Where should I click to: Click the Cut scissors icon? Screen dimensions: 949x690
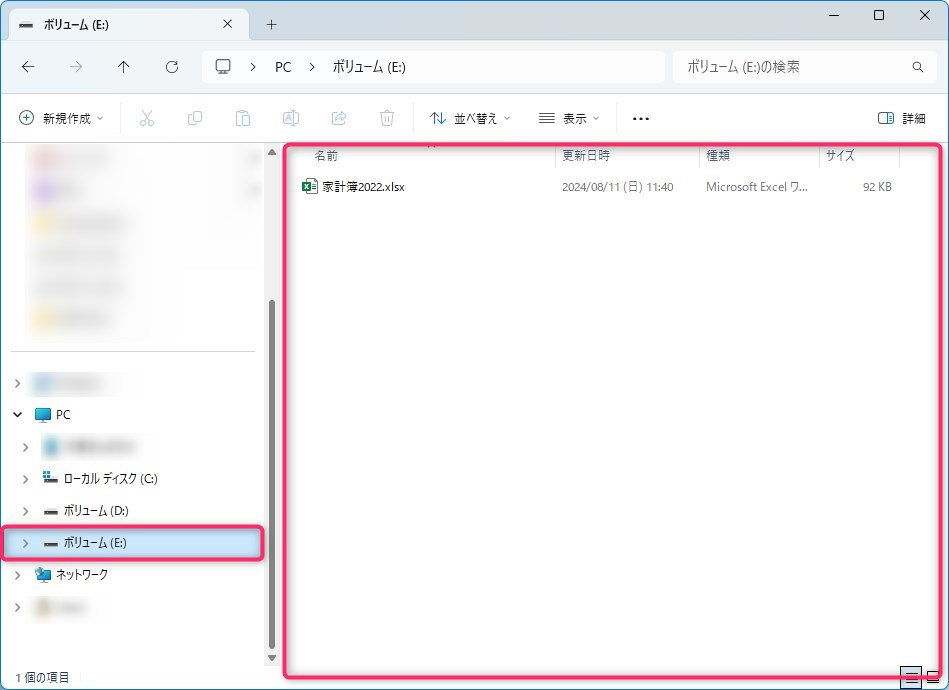point(147,118)
